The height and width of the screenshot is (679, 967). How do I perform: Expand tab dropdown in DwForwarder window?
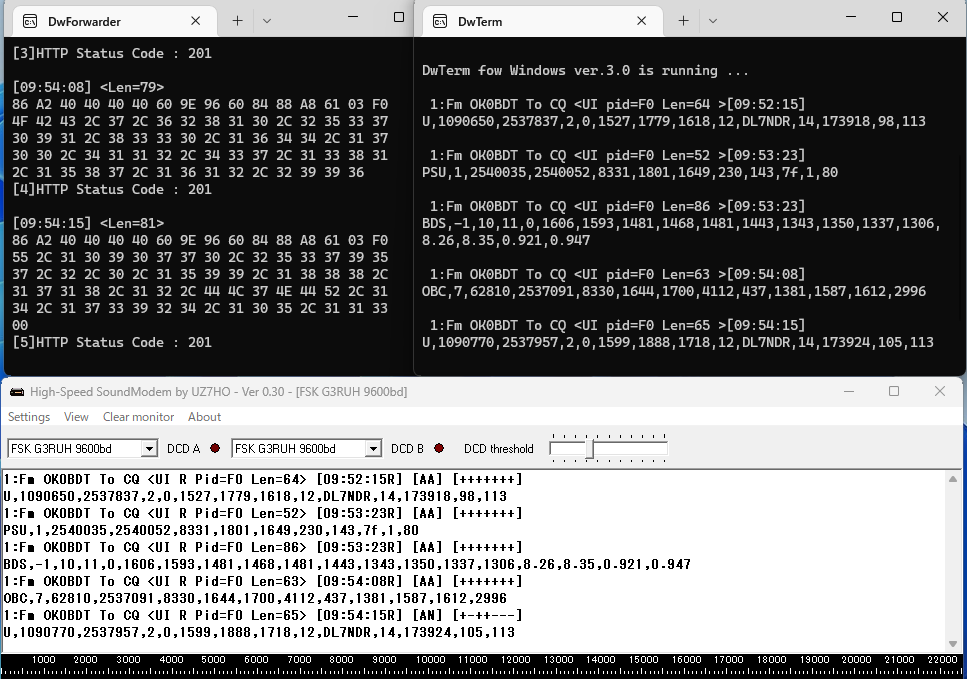(267, 21)
